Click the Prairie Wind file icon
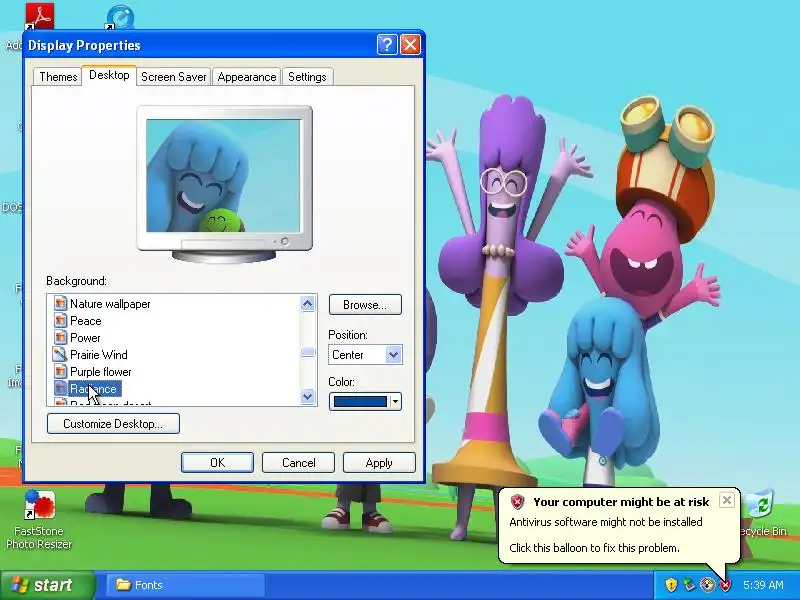 (x=60, y=354)
